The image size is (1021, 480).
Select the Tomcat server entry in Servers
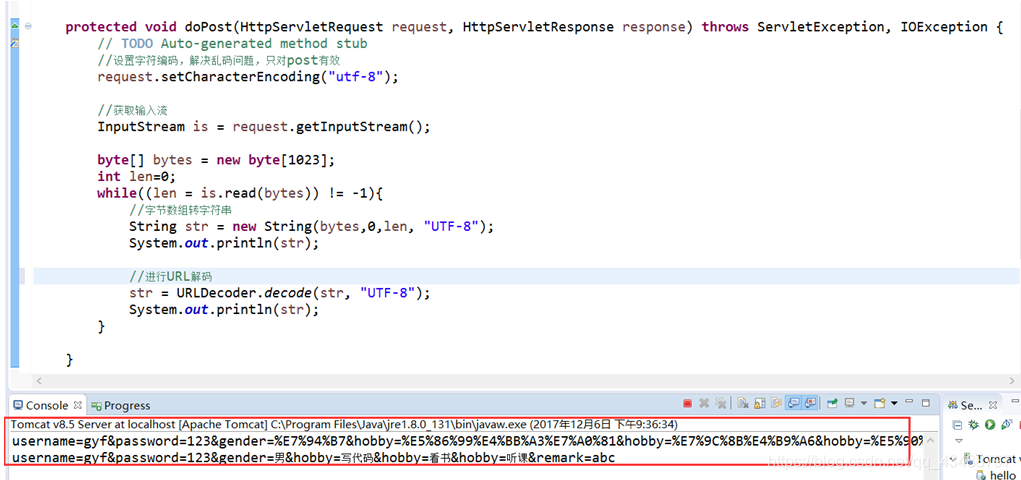pos(992,459)
